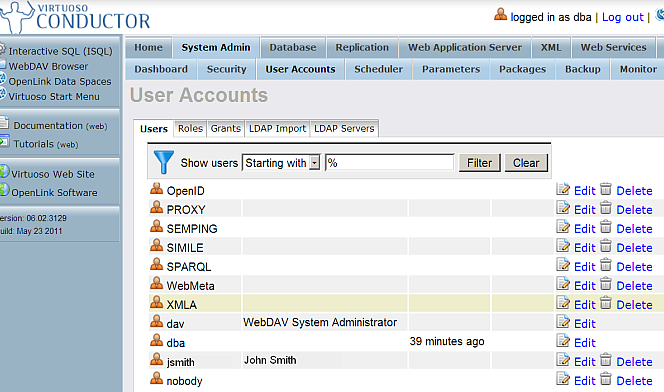Image resolution: width=664 pixels, height=392 pixels.
Task: Click the XMLA user icon
Action: 157,303
